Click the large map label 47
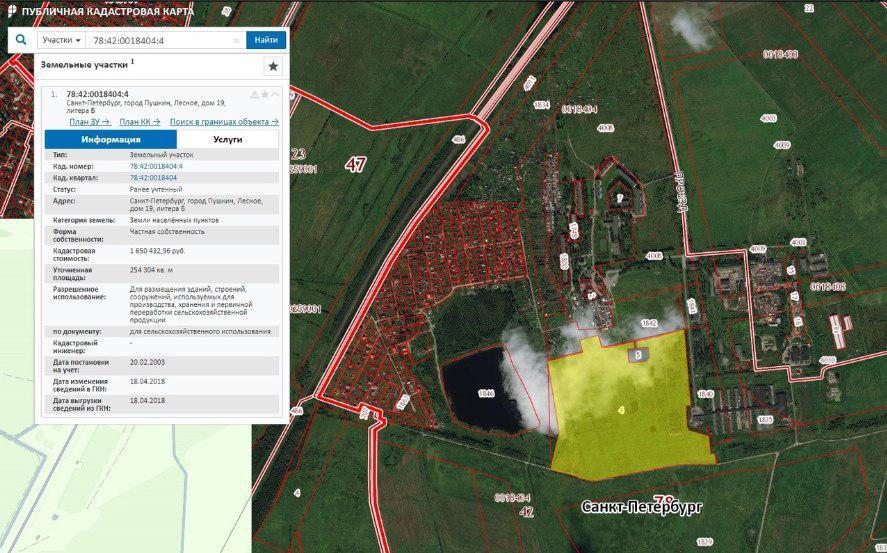 (x=355, y=164)
